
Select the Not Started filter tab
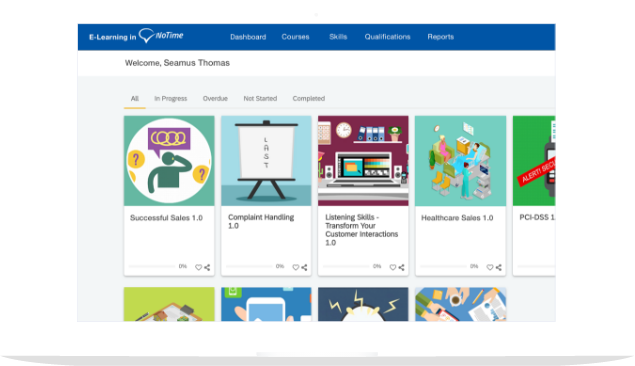[x=260, y=98]
